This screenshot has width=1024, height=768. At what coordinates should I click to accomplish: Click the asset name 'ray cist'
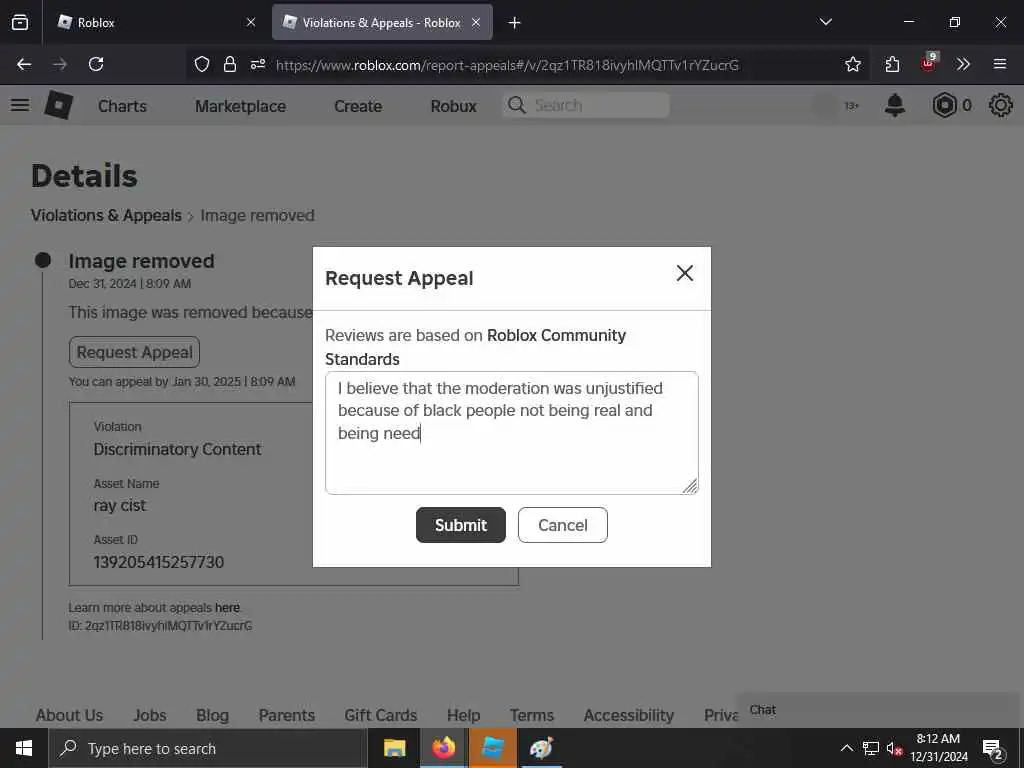120,505
